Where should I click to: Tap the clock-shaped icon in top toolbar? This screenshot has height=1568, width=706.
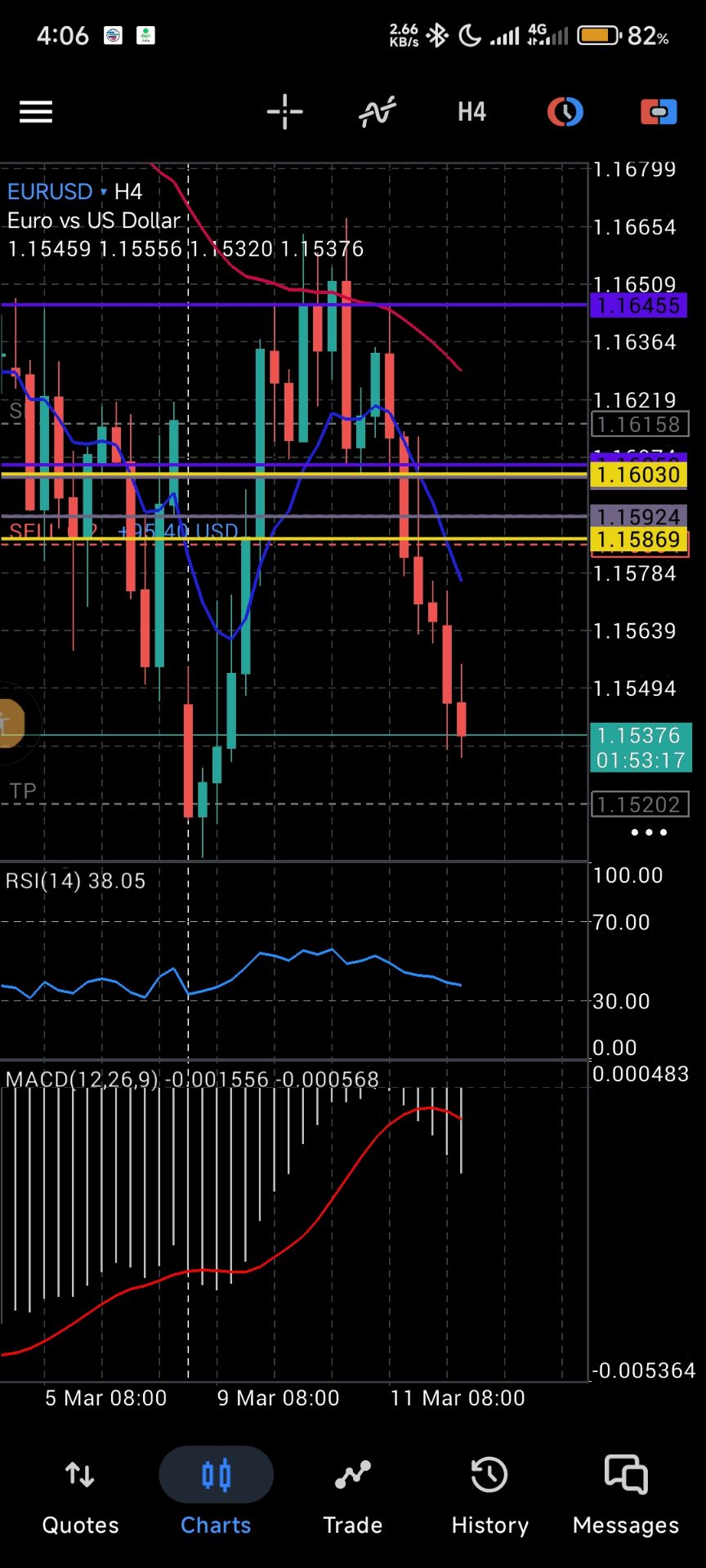coord(565,112)
